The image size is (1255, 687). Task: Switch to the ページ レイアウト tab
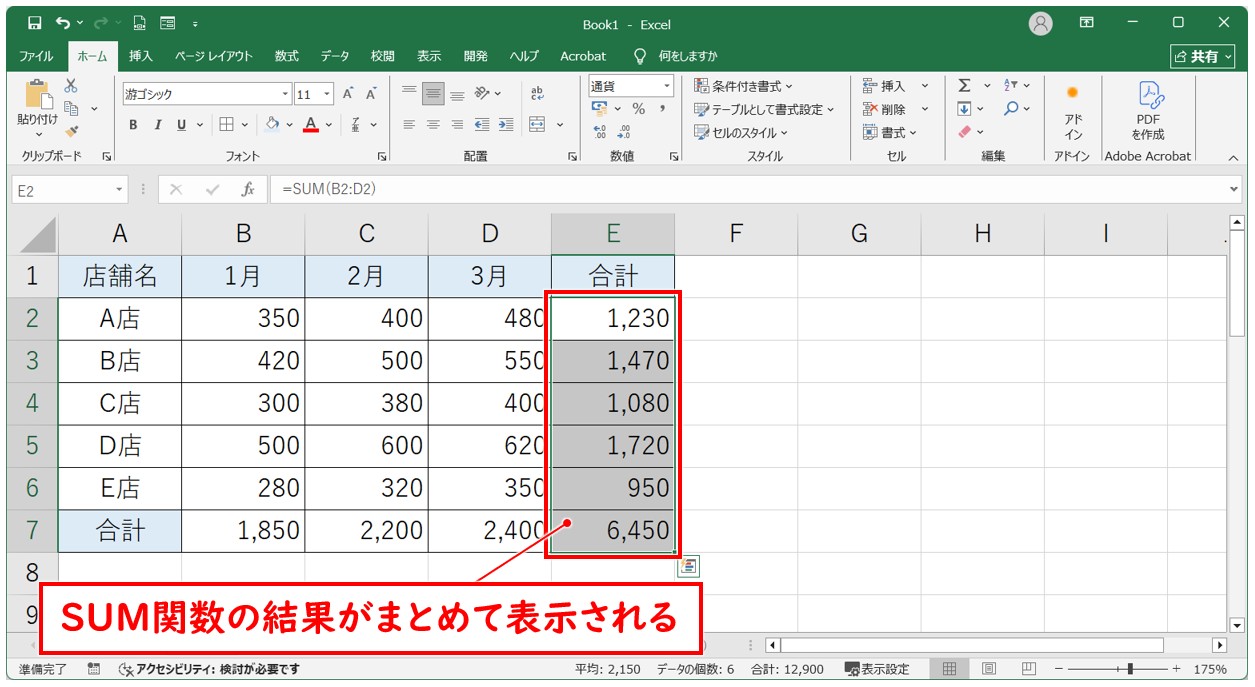click(214, 56)
